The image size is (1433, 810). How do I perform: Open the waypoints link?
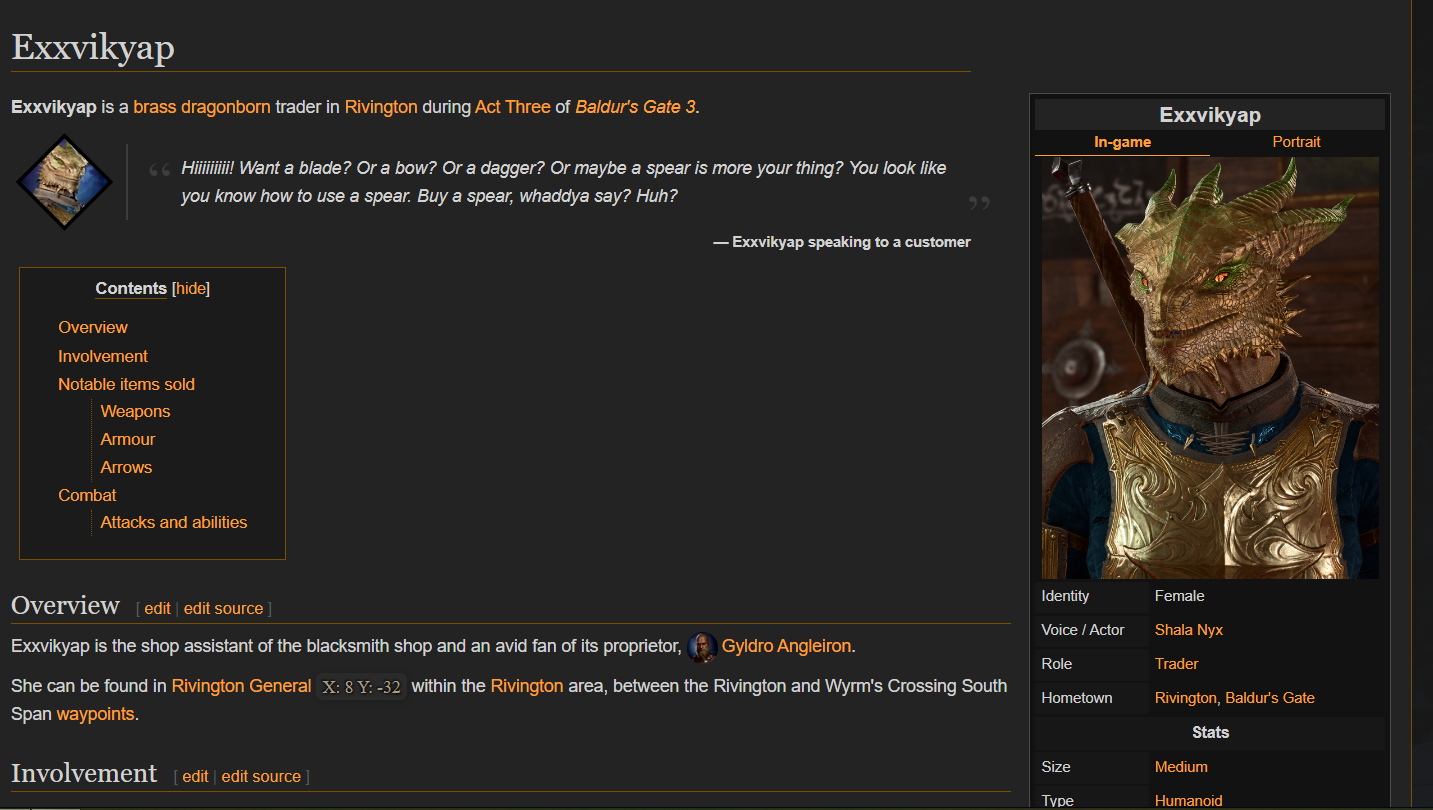tap(95, 714)
